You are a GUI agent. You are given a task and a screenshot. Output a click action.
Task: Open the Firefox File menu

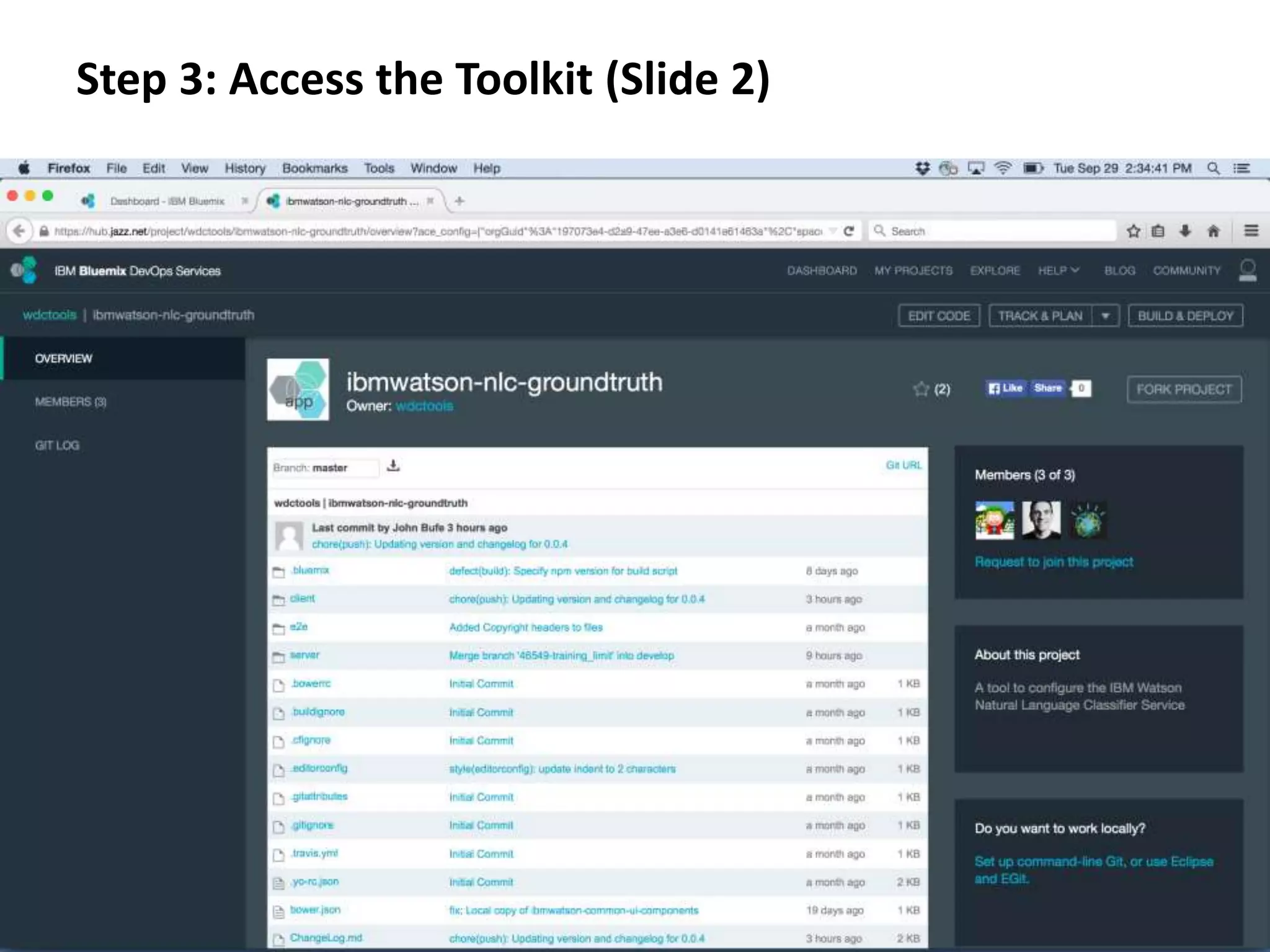point(117,168)
